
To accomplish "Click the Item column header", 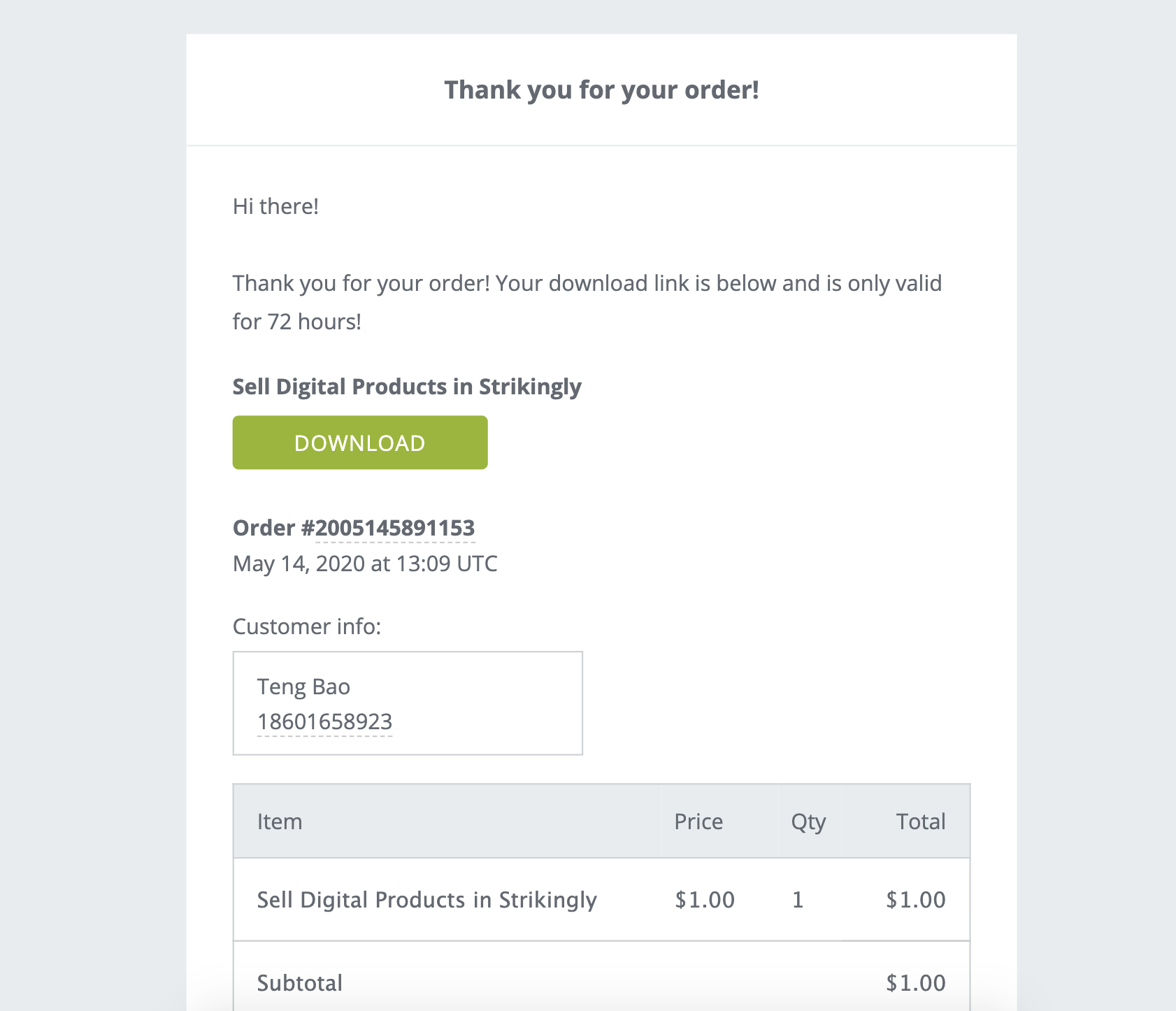I will coord(280,822).
